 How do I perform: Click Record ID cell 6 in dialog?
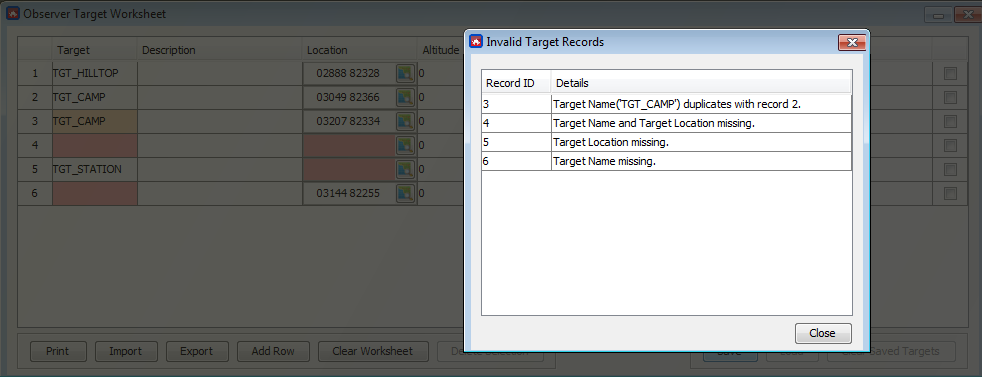pyautogui.click(x=516, y=161)
